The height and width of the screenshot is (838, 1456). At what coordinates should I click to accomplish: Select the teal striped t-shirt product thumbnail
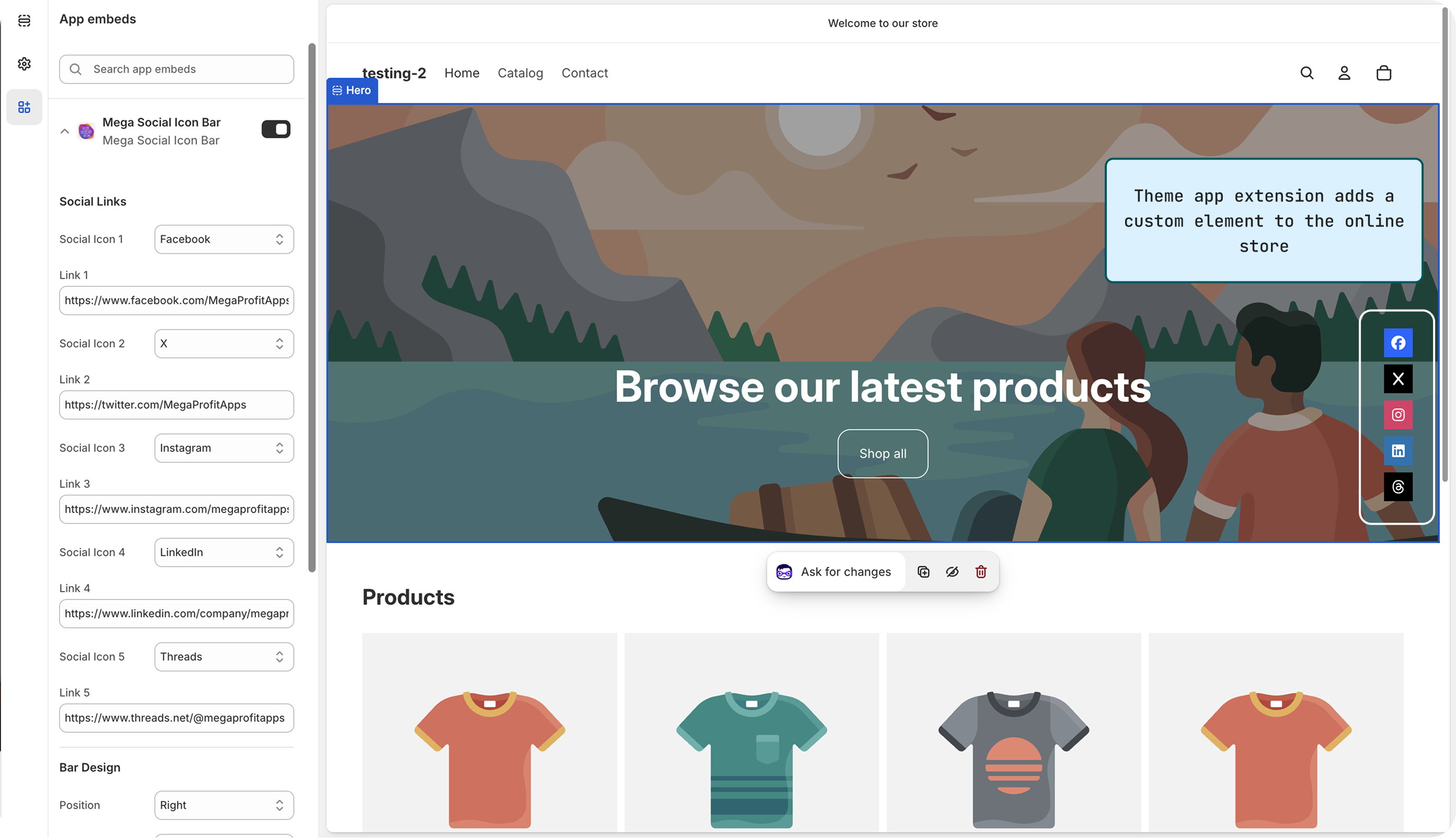(x=752, y=733)
